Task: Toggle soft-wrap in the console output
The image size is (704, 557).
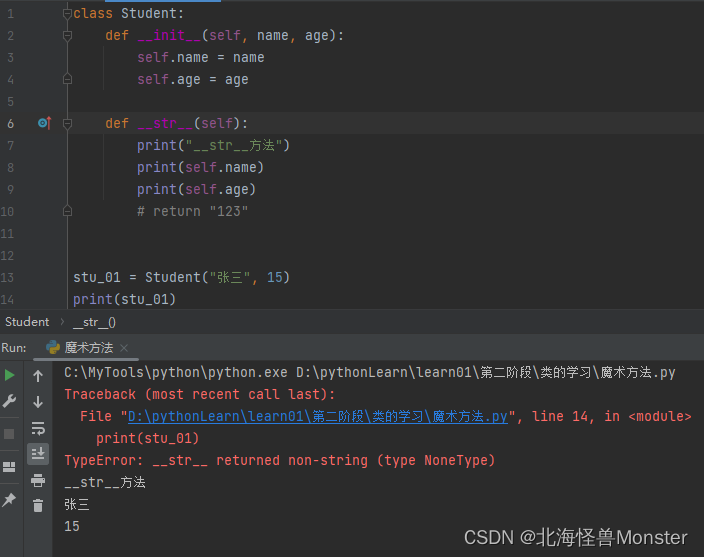Action: pyautogui.click(x=38, y=428)
